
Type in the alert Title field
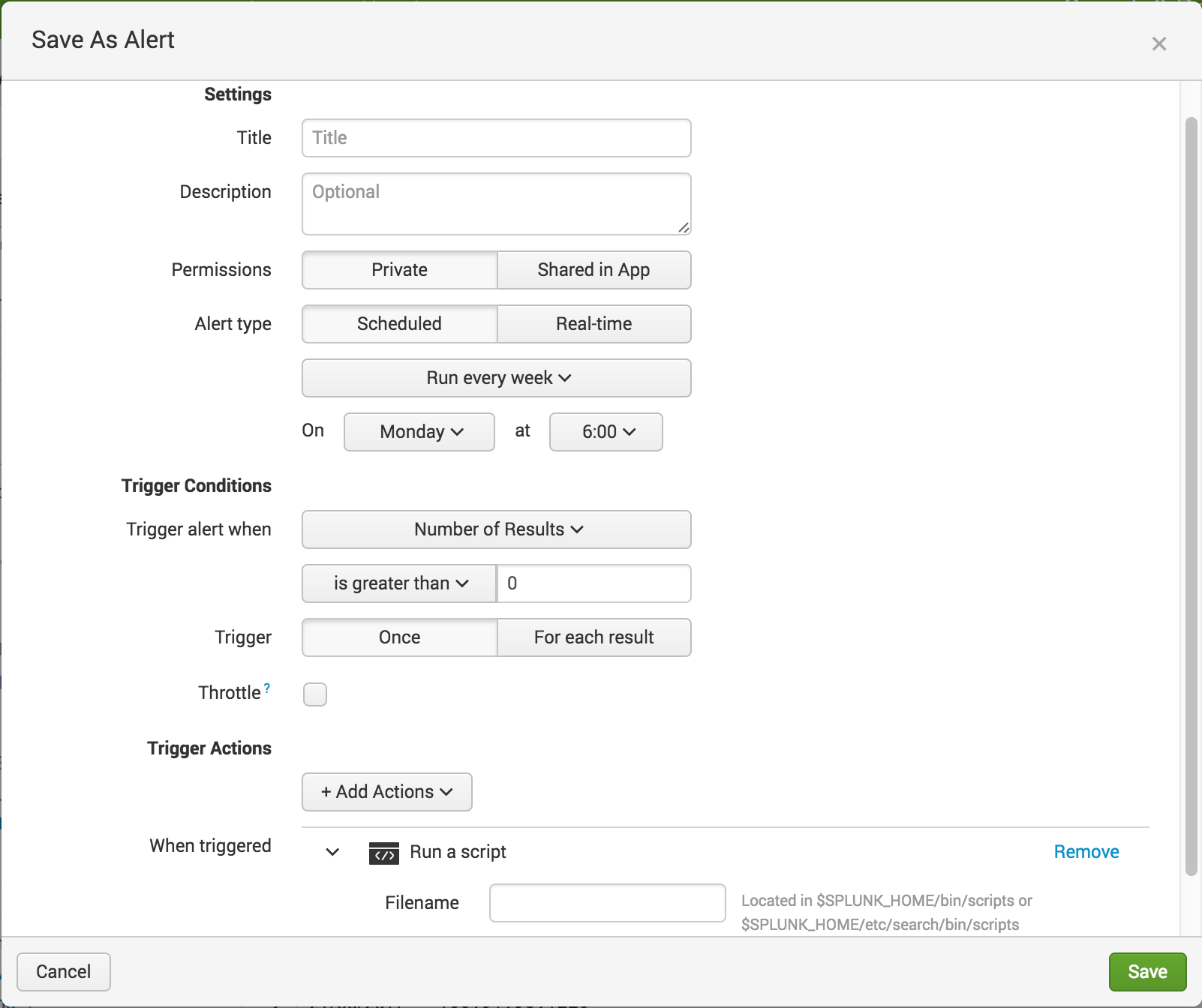point(496,137)
